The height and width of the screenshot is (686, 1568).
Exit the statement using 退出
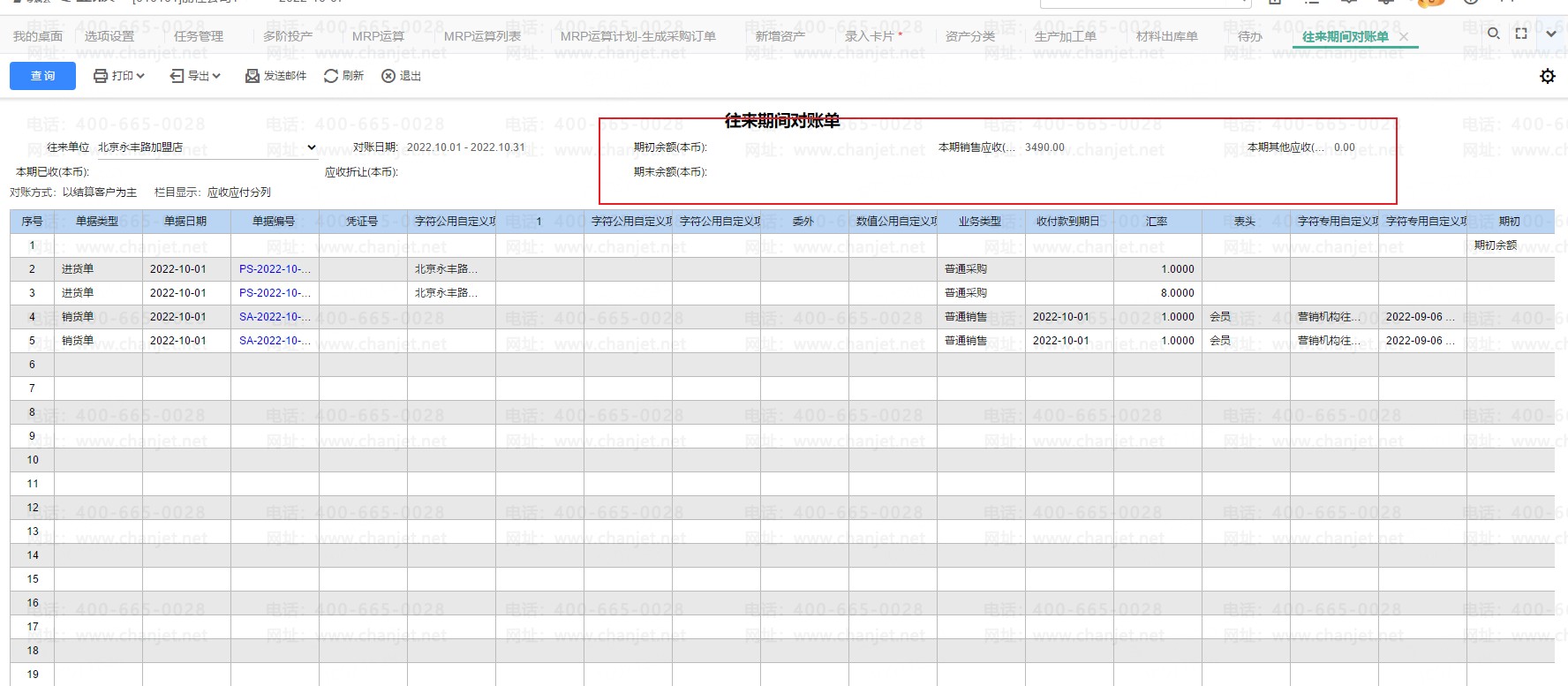401,76
